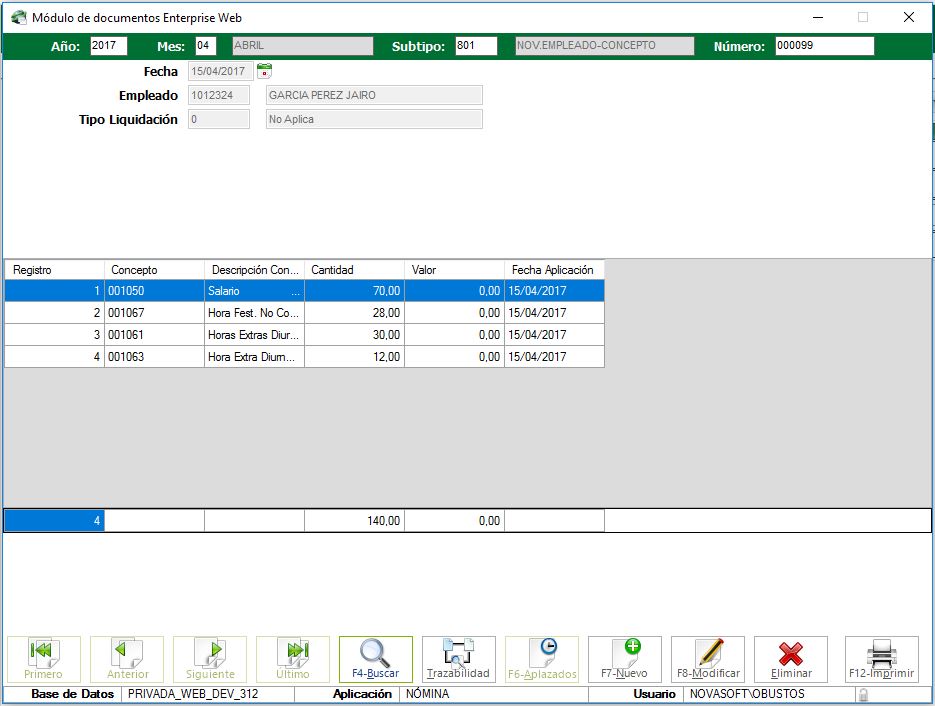Click the Subtipo field showing 801
Viewport: 935px width, 706px height.
click(475, 46)
